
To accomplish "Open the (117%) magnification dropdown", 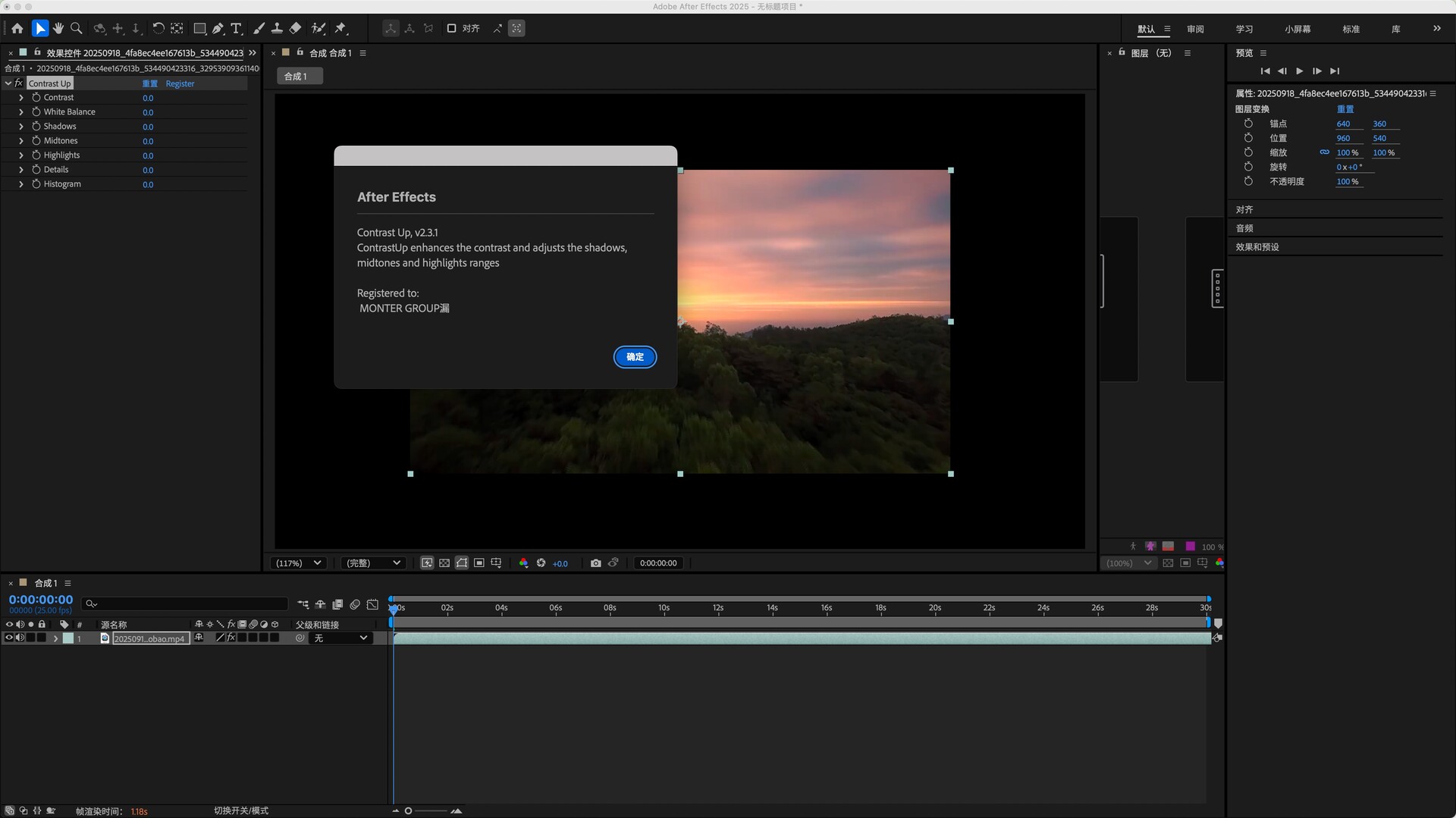I will coord(299,563).
